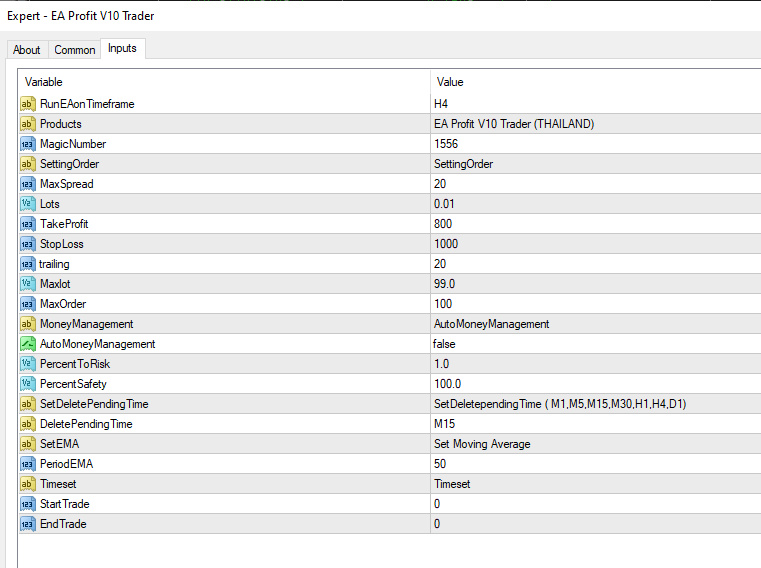Edit the PeriodEMA value 50
Screen dimensions: 761x568
point(440,464)
